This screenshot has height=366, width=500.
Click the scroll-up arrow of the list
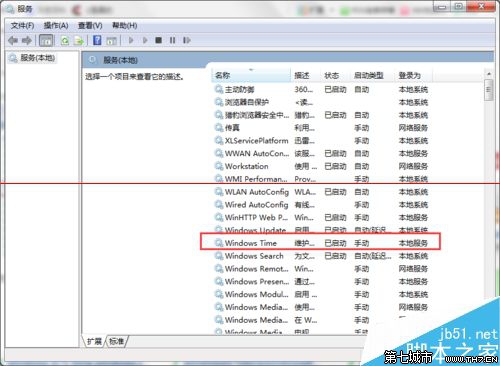click(489, 74)
